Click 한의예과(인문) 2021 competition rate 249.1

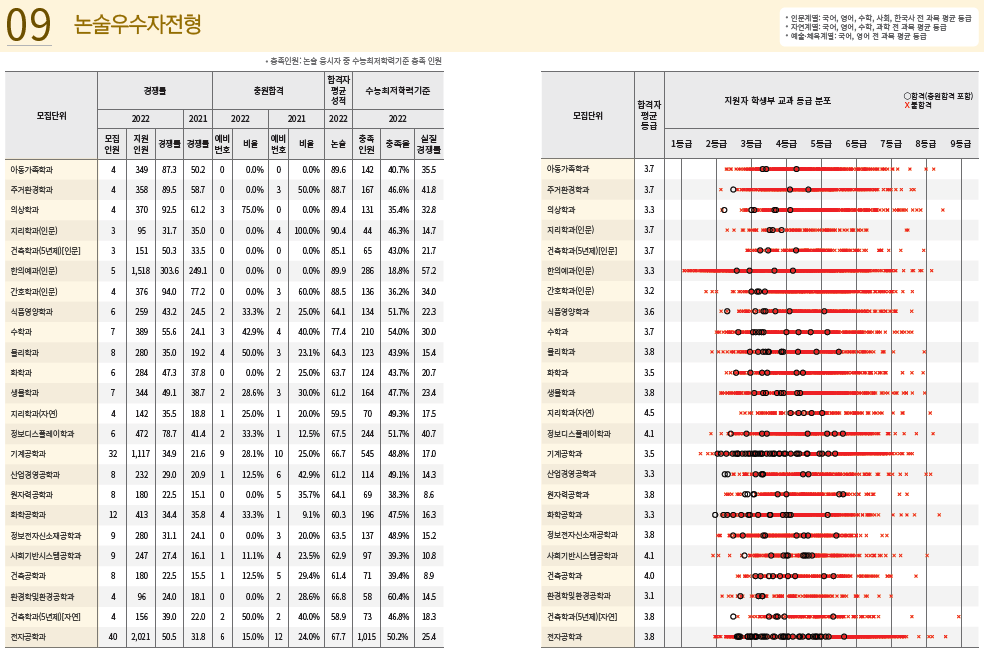[x=198, y=271]
